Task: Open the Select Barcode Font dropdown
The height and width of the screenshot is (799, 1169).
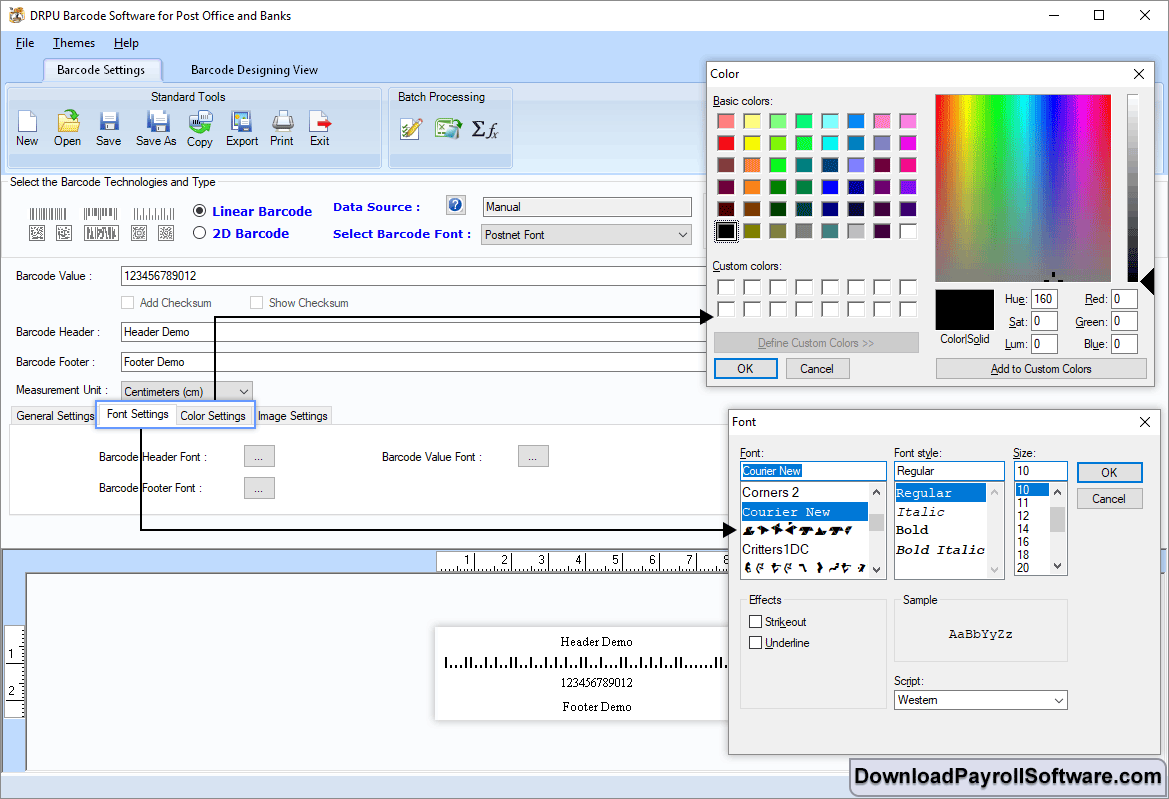Action: pos(586,235)
